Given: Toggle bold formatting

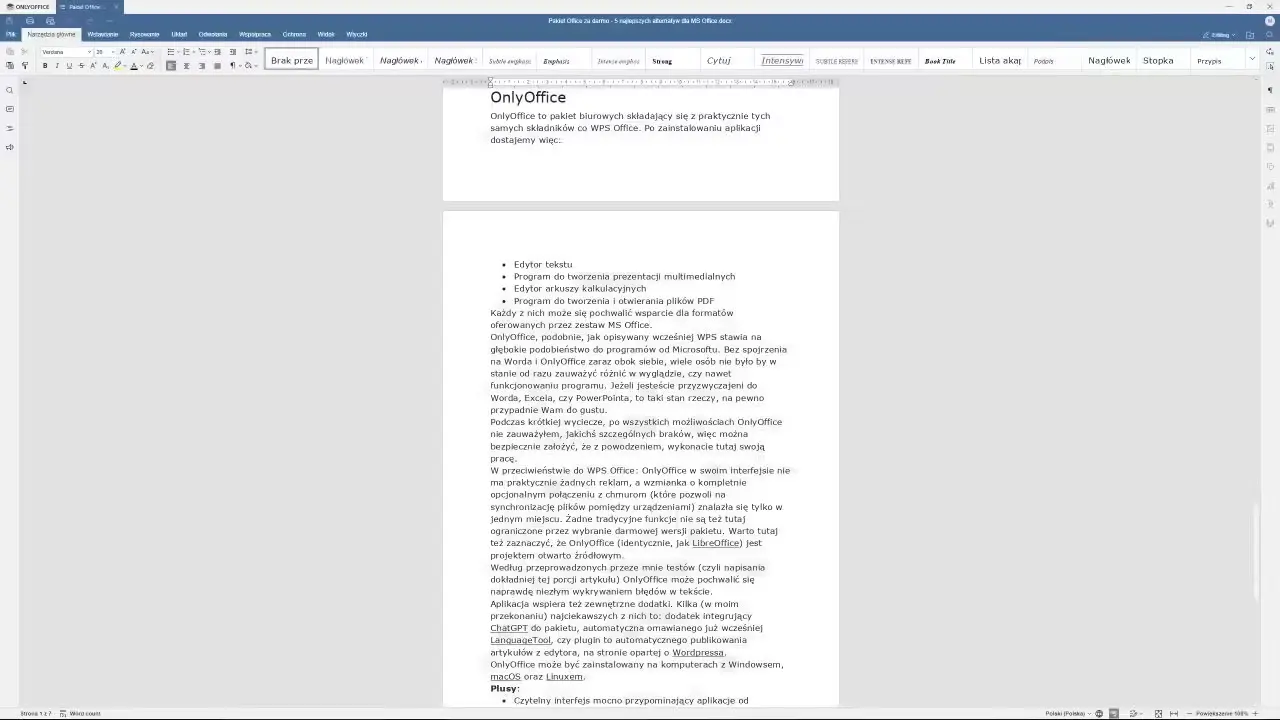Looking at the screenshot, I should pyautogui.click(x=45, y=66).
